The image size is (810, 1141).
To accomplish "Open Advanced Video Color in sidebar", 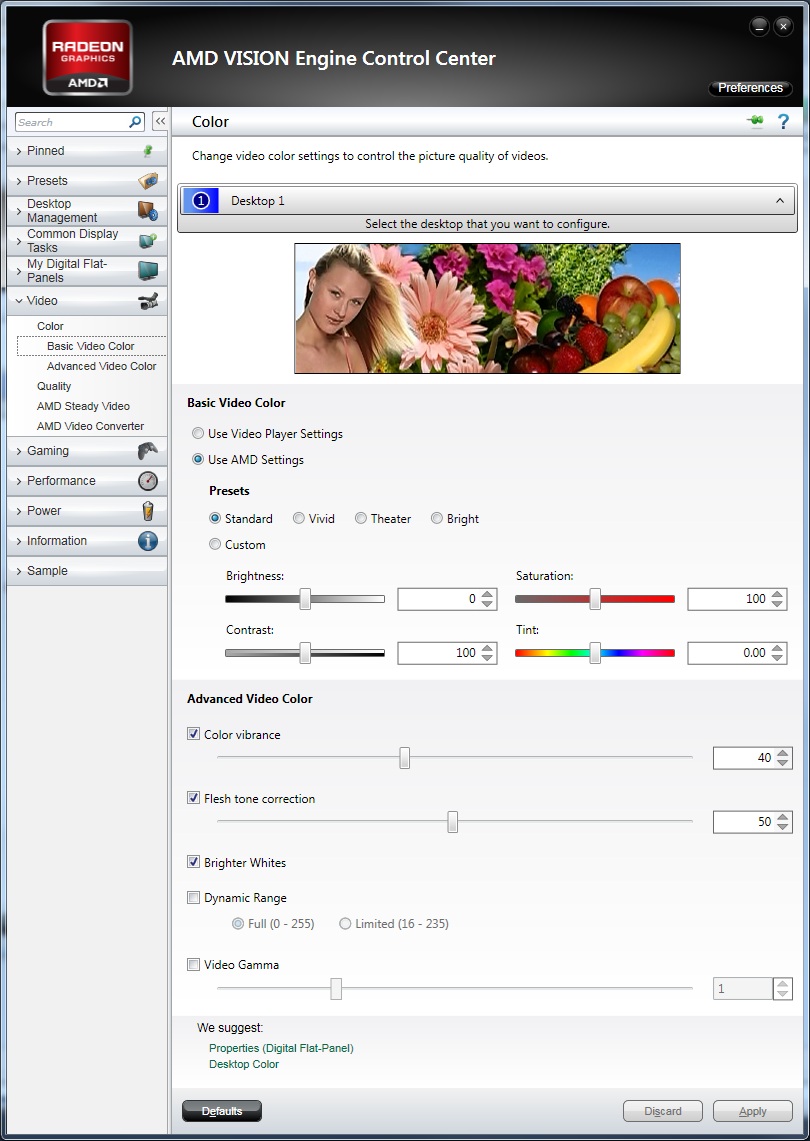I will click(101, 366).
